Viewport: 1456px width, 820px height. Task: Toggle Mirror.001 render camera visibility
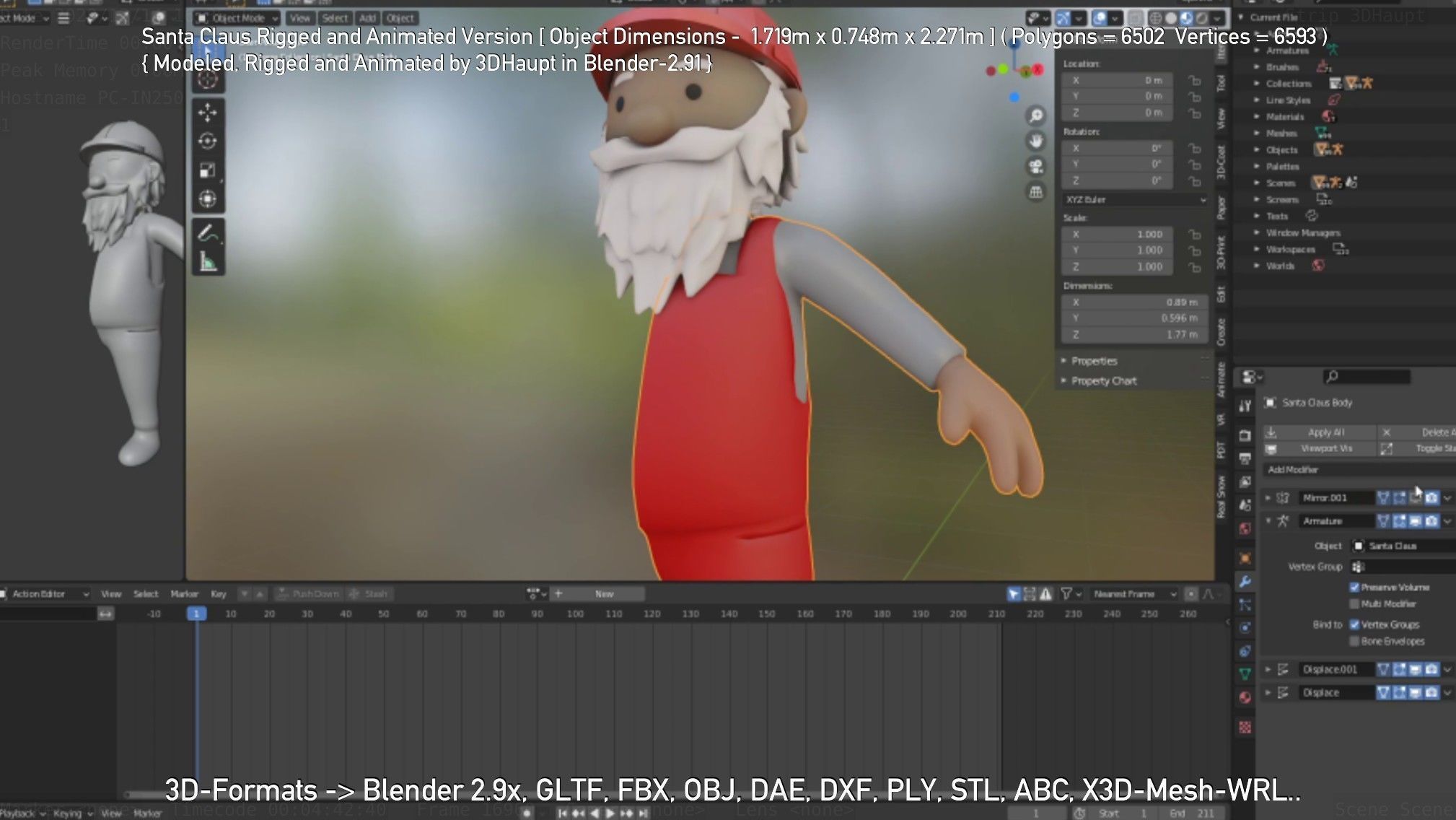pos(1431,497)
